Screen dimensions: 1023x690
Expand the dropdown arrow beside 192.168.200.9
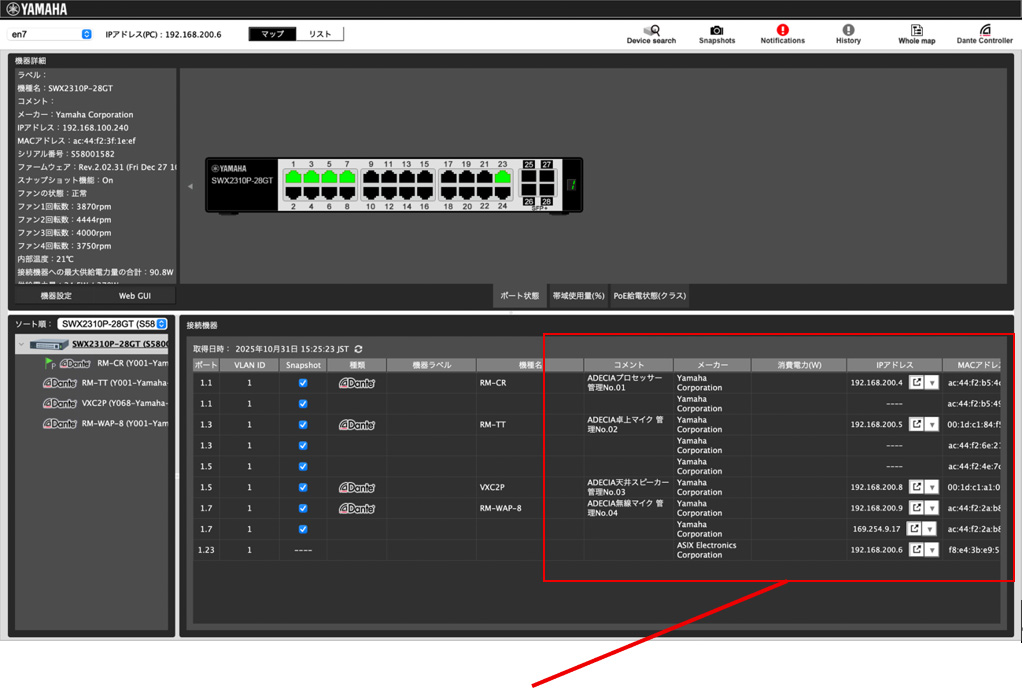(932, 509)
